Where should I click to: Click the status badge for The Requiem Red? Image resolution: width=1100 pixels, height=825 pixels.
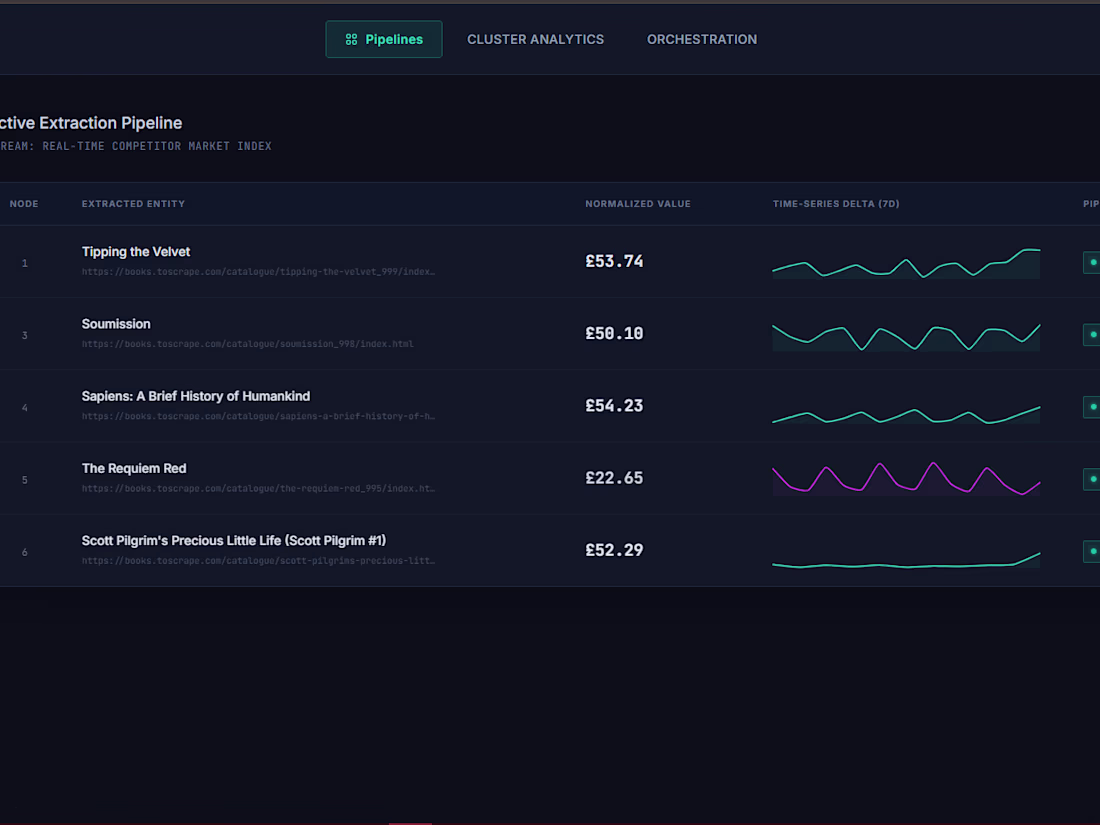point(1092,479)
